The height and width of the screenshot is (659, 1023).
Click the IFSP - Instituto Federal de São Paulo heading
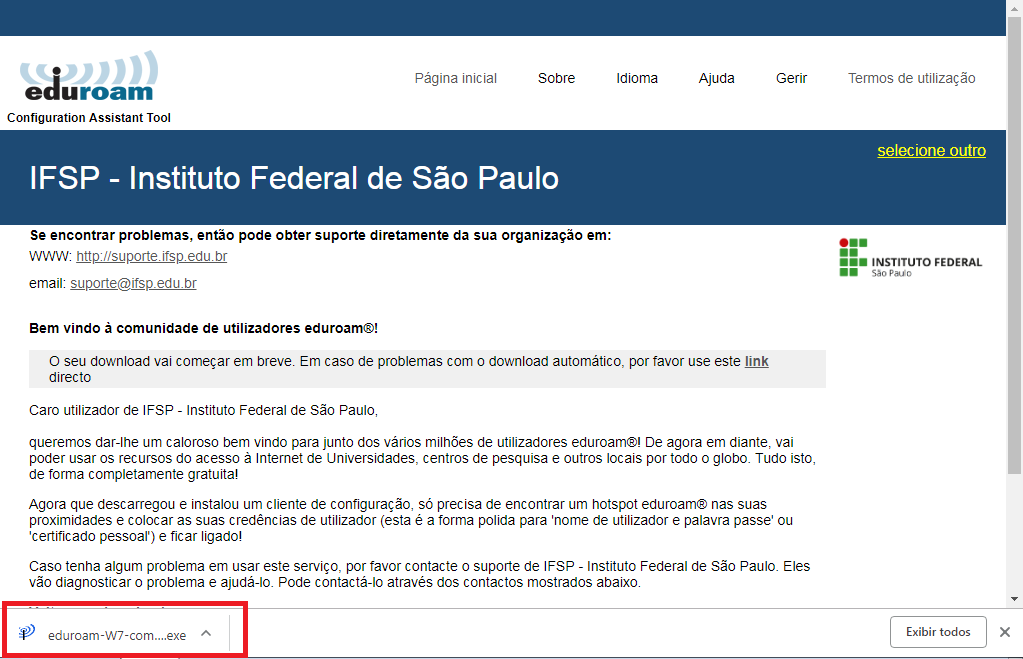pyautogui.click(x=294, y=178)
